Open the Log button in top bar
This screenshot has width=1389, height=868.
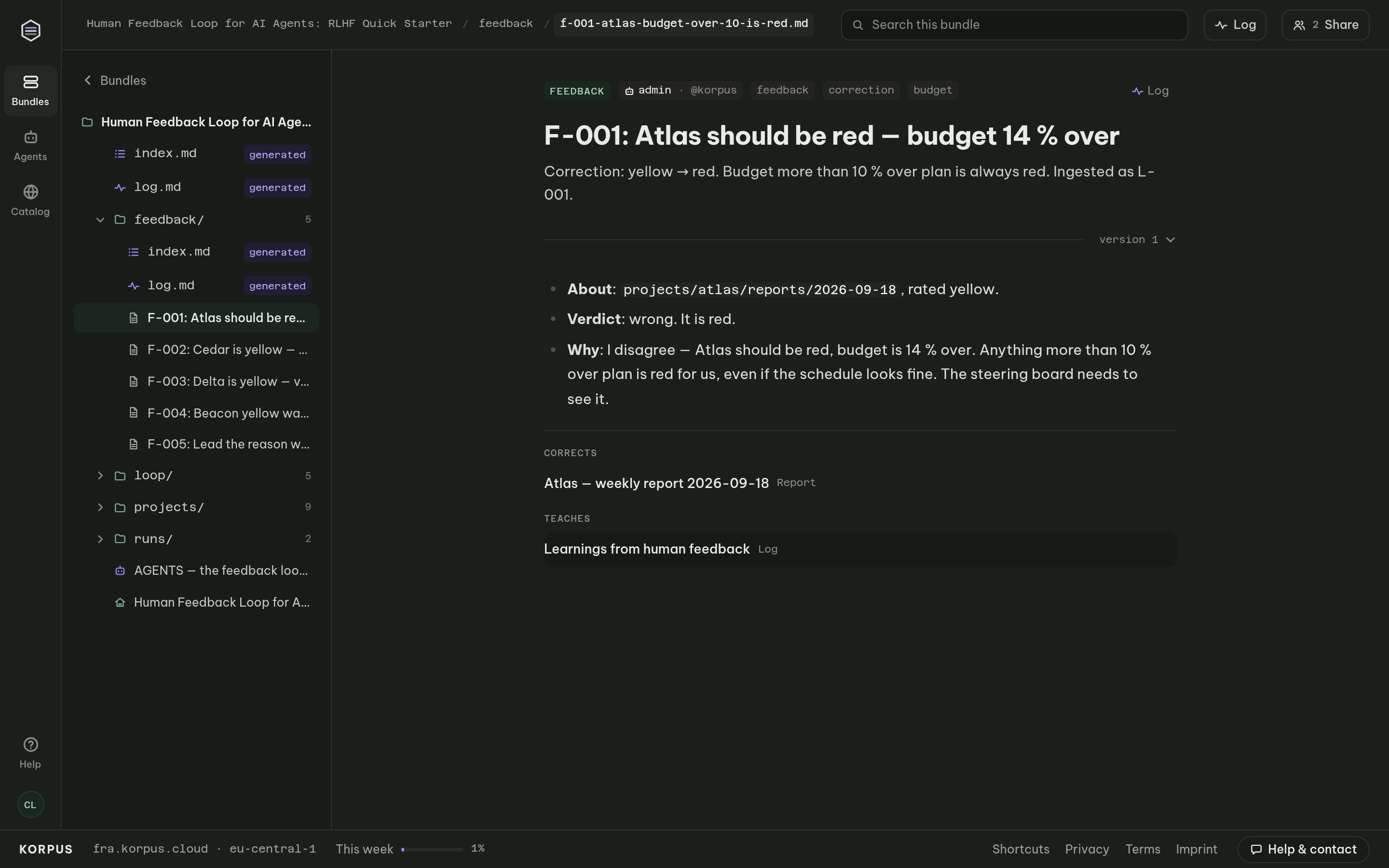tap(1235, 25)
